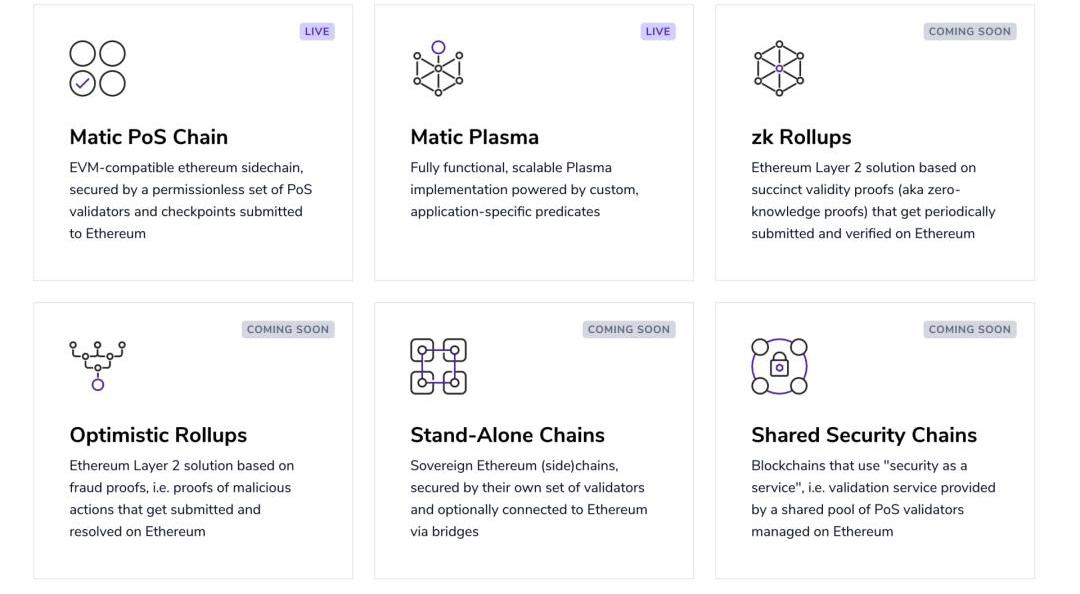Click the LIVE badge on Matic Plasma

click(x=658, y=31)
